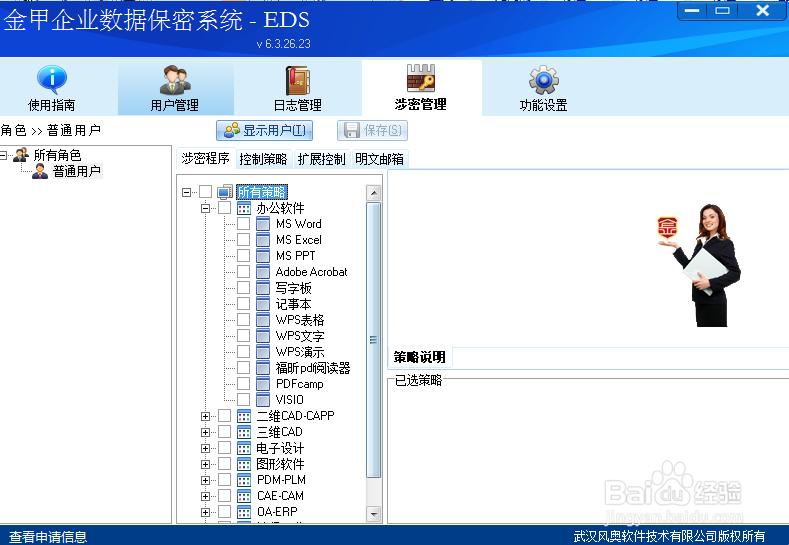This screenshot has width=789, height=545.
Task: Expand the 图形软件 node
Action: point(205,464)
